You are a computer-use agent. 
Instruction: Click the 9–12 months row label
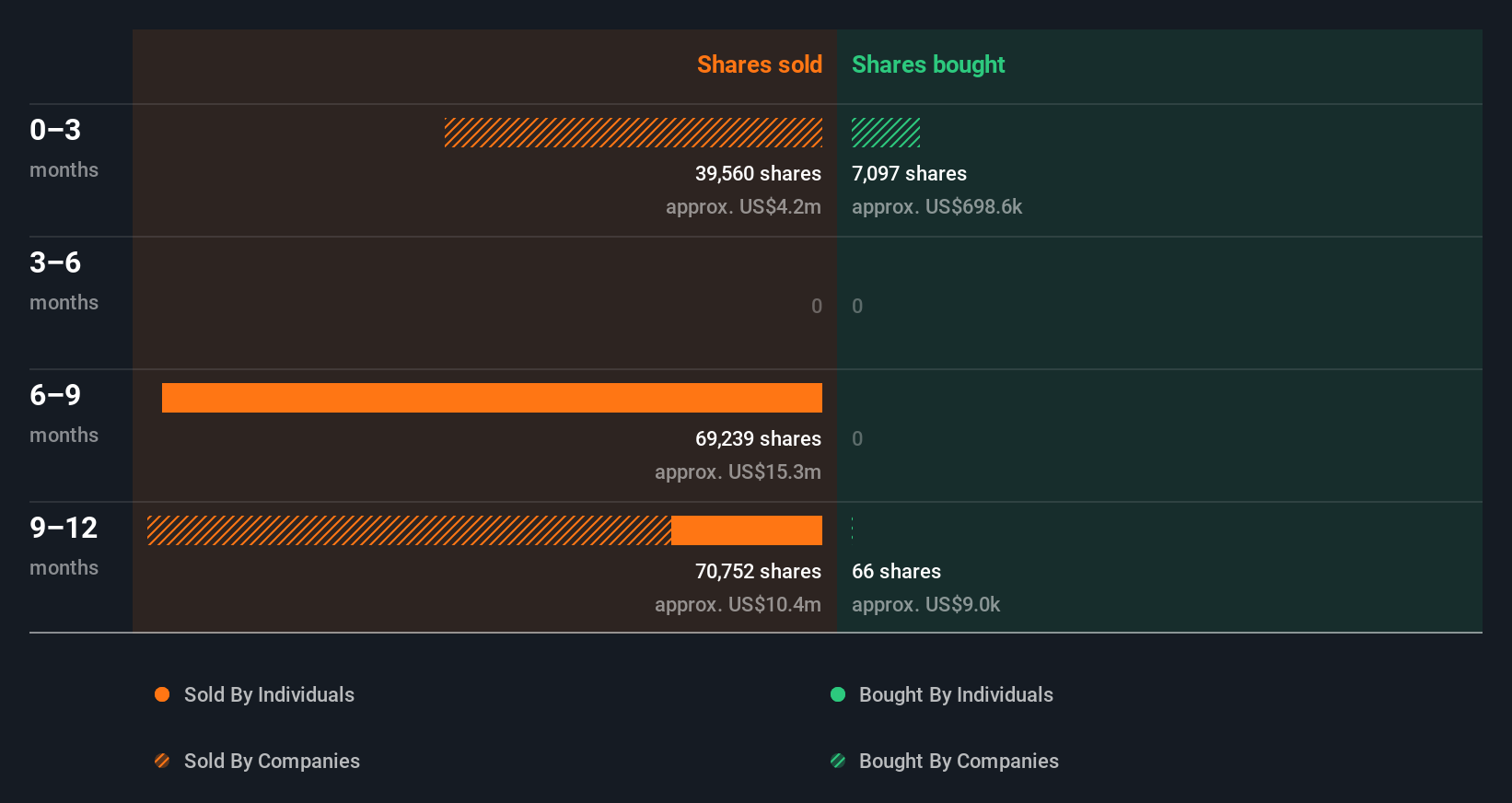(64, 545)
